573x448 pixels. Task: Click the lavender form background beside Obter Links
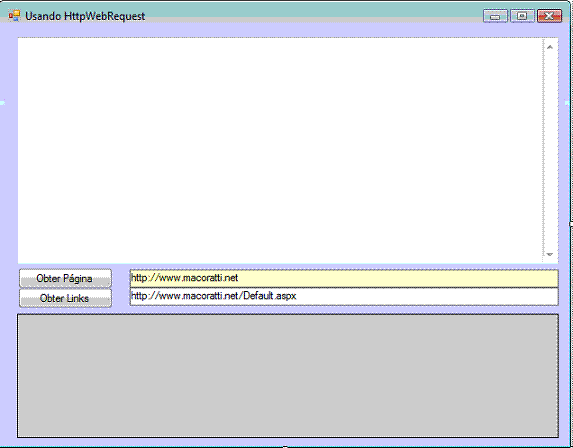[121, 298]
